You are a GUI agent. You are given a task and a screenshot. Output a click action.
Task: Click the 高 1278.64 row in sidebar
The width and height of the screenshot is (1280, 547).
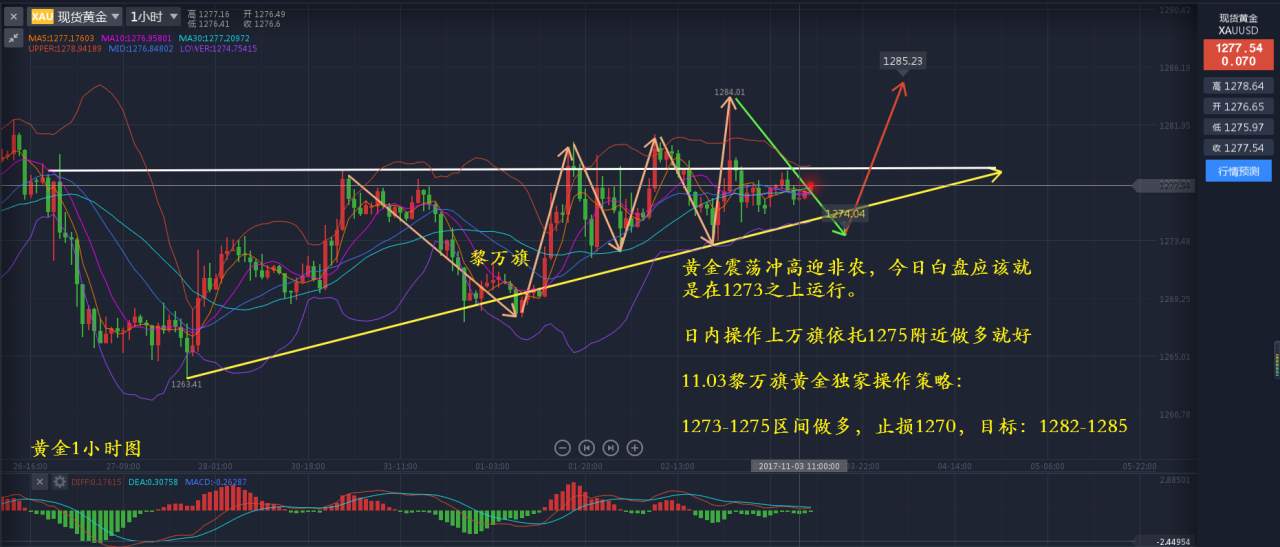pos(1238,86)
